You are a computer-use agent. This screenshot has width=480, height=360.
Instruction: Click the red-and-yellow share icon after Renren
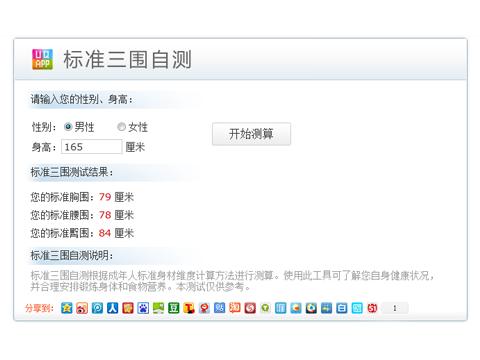[x=128, y=308]
